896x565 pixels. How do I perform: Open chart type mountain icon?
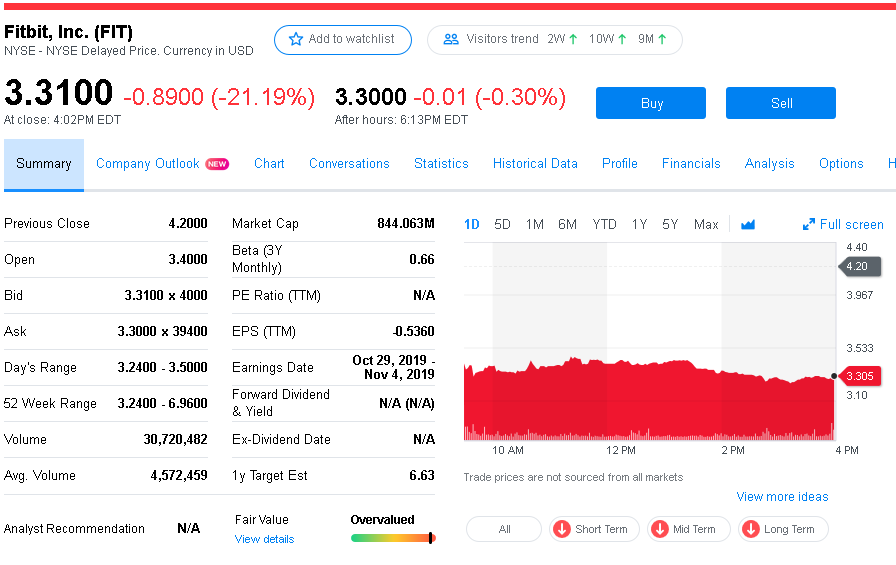click(x=747, y=225)
